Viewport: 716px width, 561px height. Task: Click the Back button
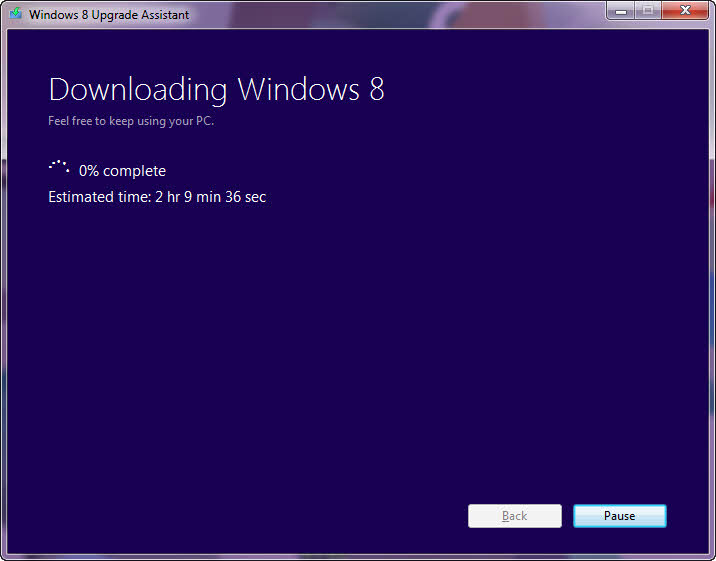point(515,516)
